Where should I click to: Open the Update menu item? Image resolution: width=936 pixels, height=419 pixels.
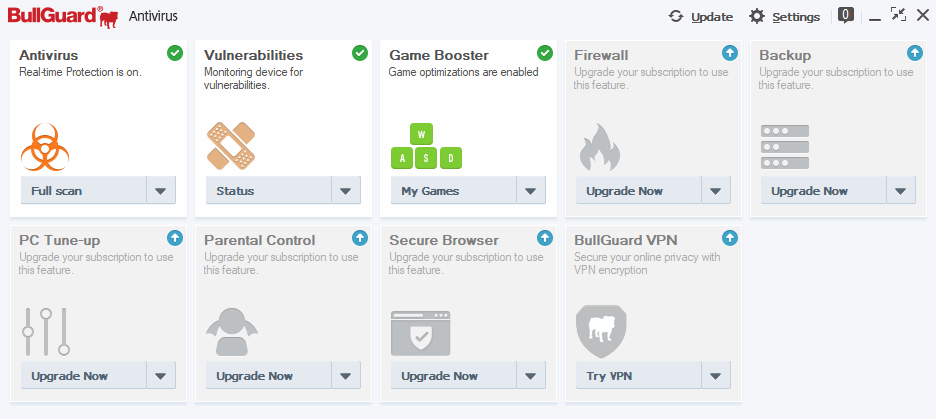pos(701,16)
